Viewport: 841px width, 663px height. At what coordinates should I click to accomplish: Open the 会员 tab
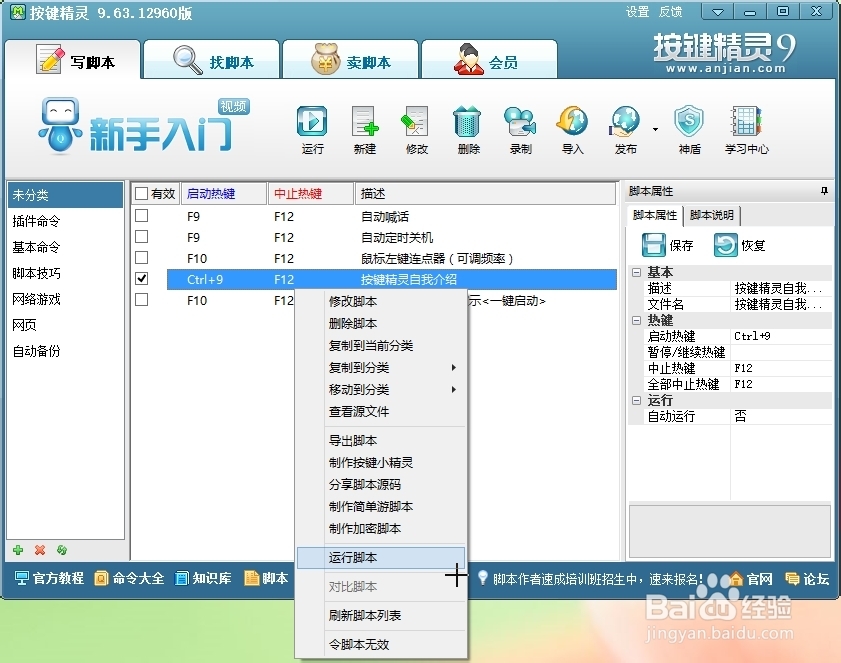pyautogui.click(x=489, y=60)
